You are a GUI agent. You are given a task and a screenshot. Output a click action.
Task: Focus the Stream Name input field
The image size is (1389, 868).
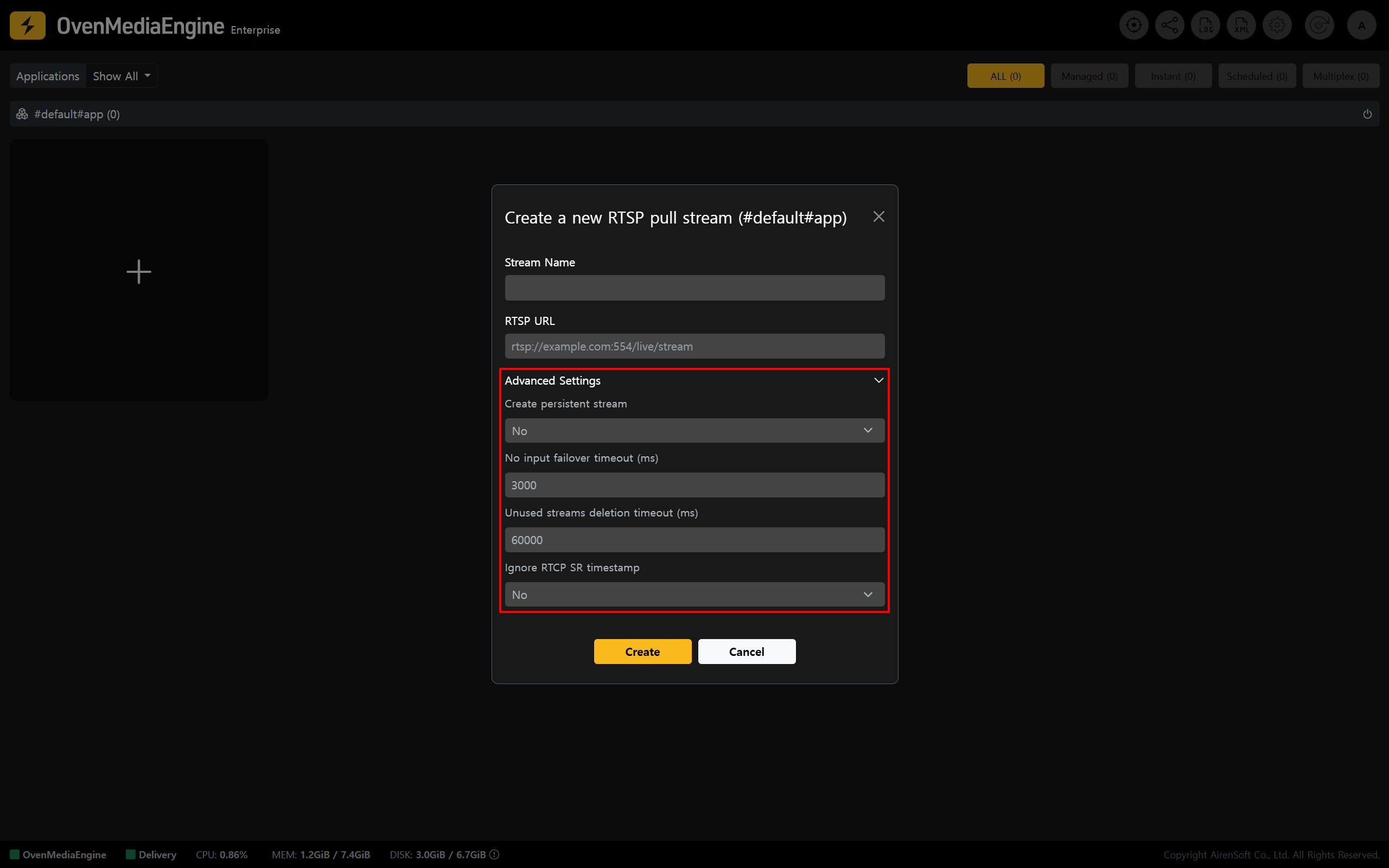(694, 288)
